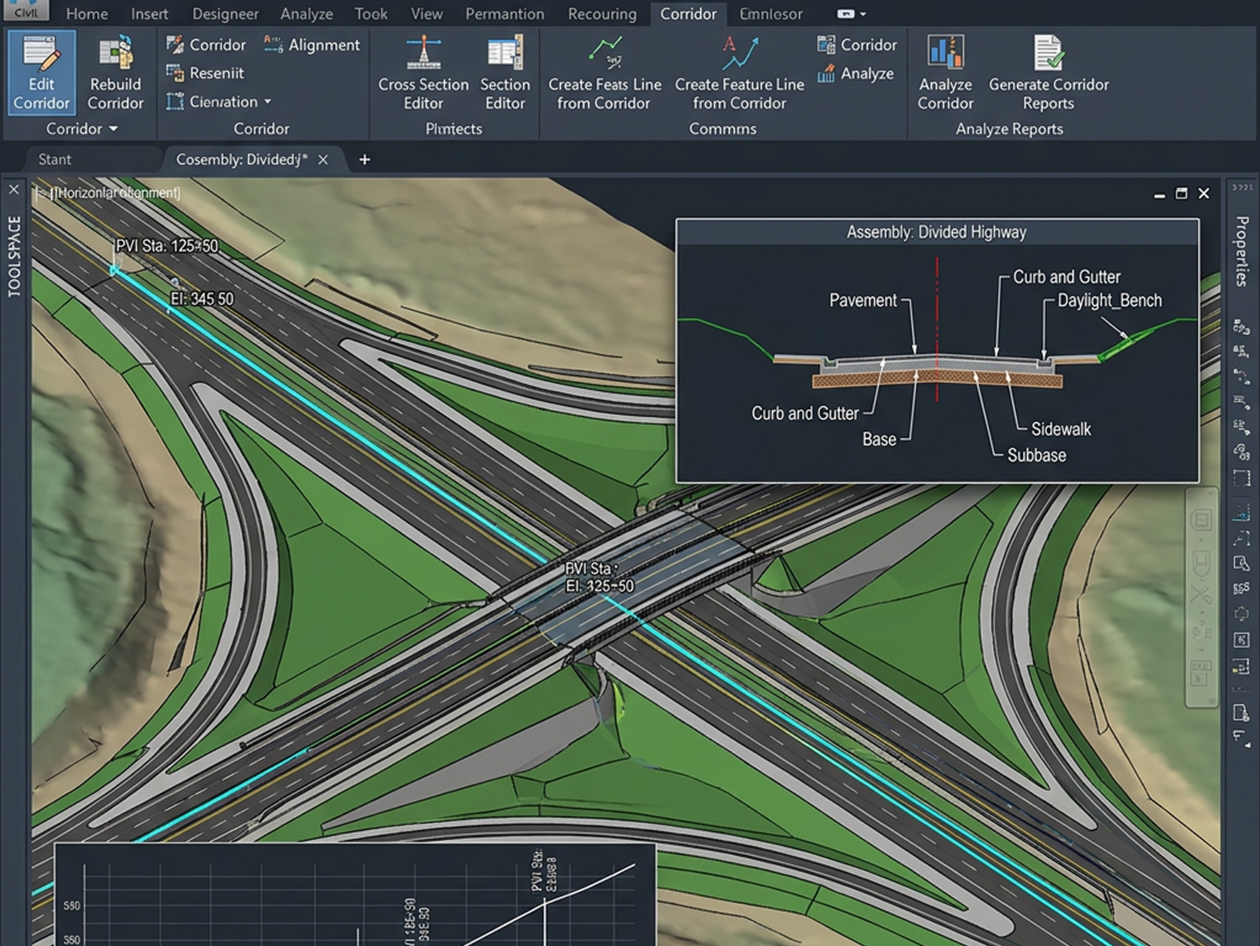Click the Corridor button above Analyze
The height and width of the screenshot is (946, 1260).
[857, 45]
